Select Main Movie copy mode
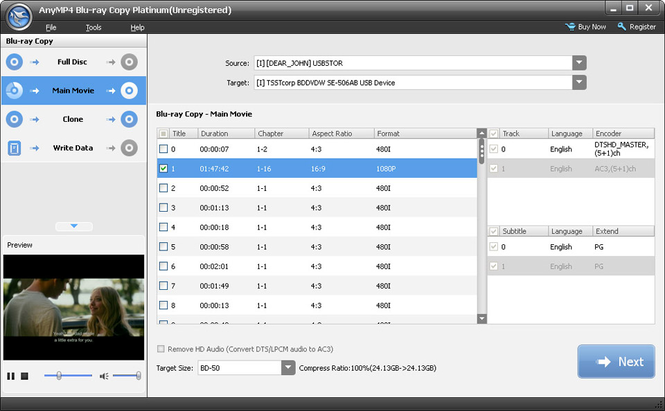This screenshot has height=411, width=665. tap(74, 90)
